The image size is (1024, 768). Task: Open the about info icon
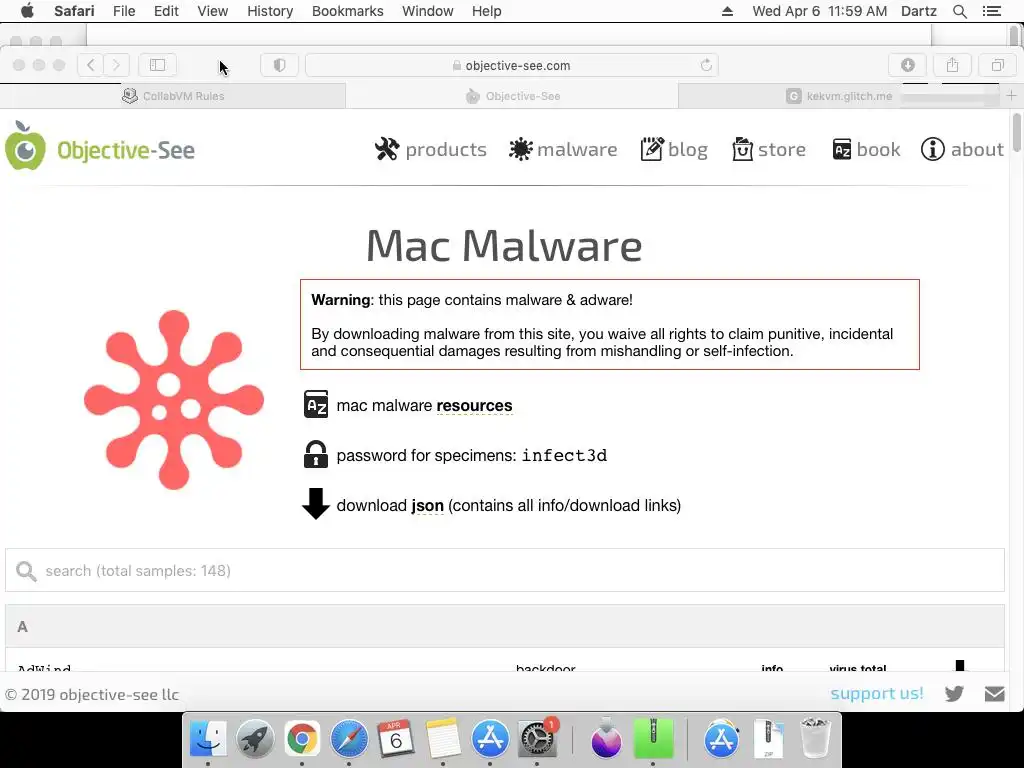click(x=933, y=149)
